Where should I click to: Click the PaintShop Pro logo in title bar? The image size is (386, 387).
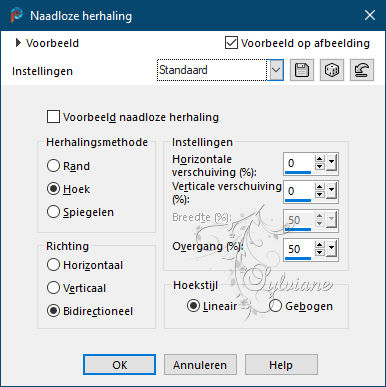pos(16,15)
